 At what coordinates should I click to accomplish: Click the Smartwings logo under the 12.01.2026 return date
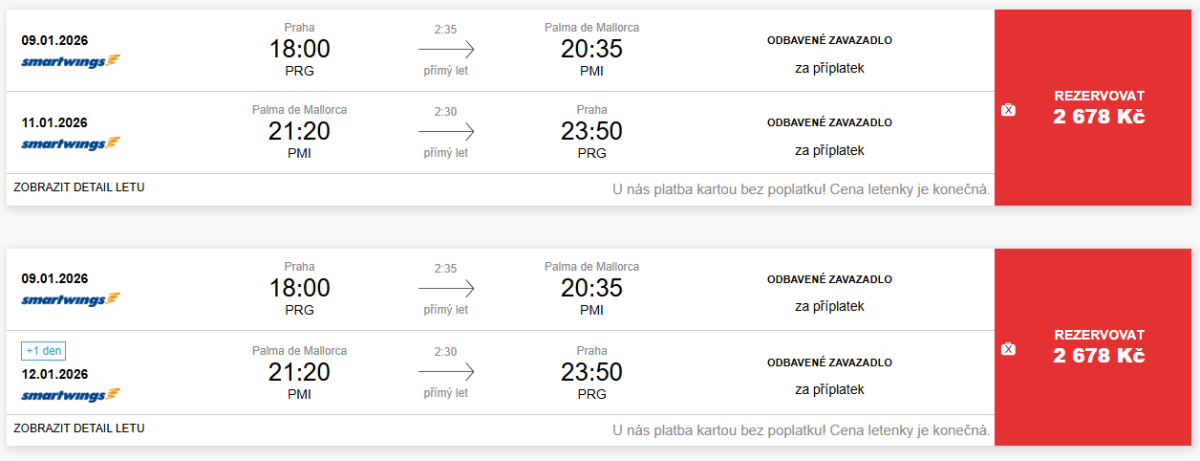point(71,394)
